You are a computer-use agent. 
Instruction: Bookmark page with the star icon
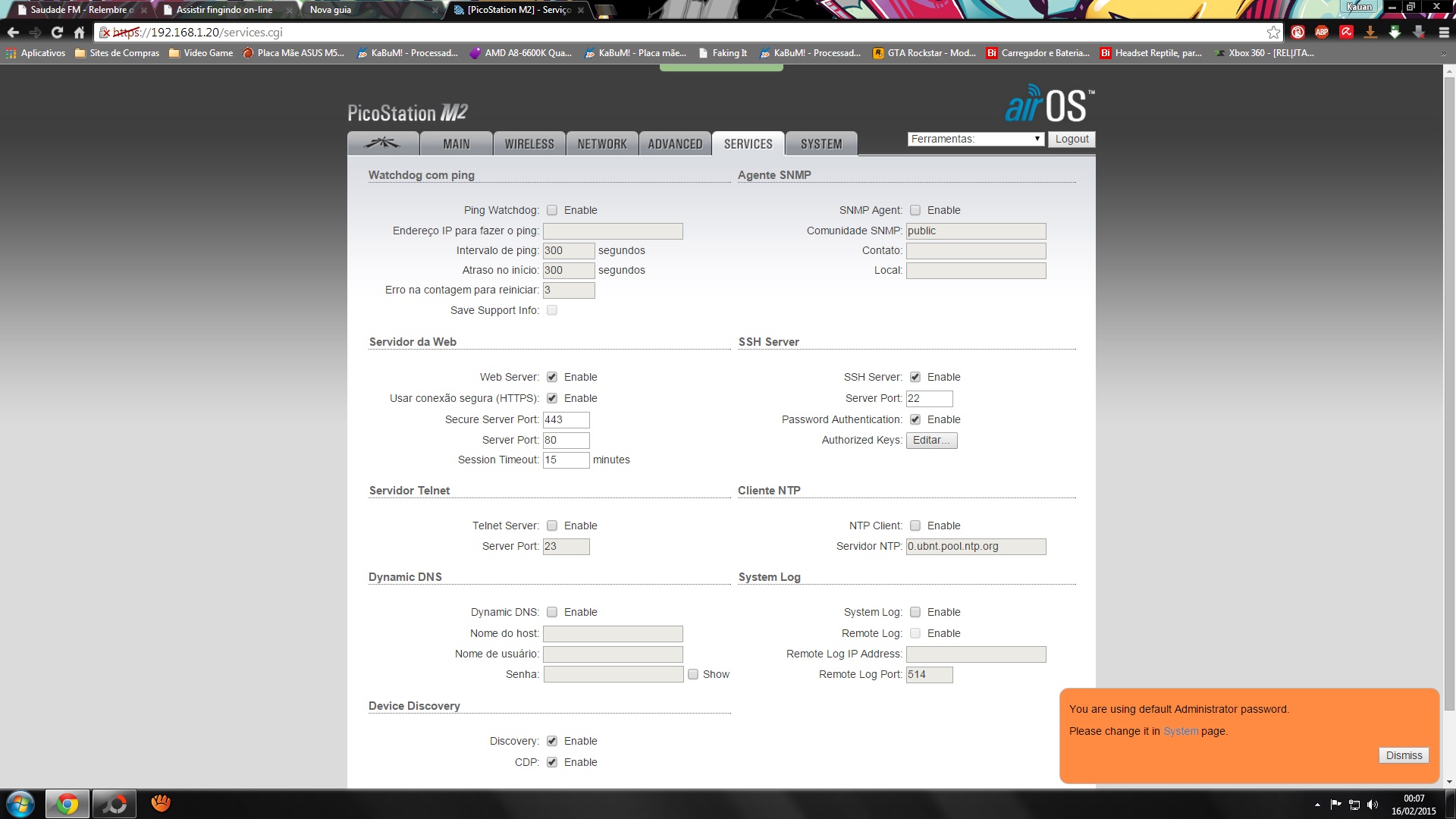[1273, 32]
